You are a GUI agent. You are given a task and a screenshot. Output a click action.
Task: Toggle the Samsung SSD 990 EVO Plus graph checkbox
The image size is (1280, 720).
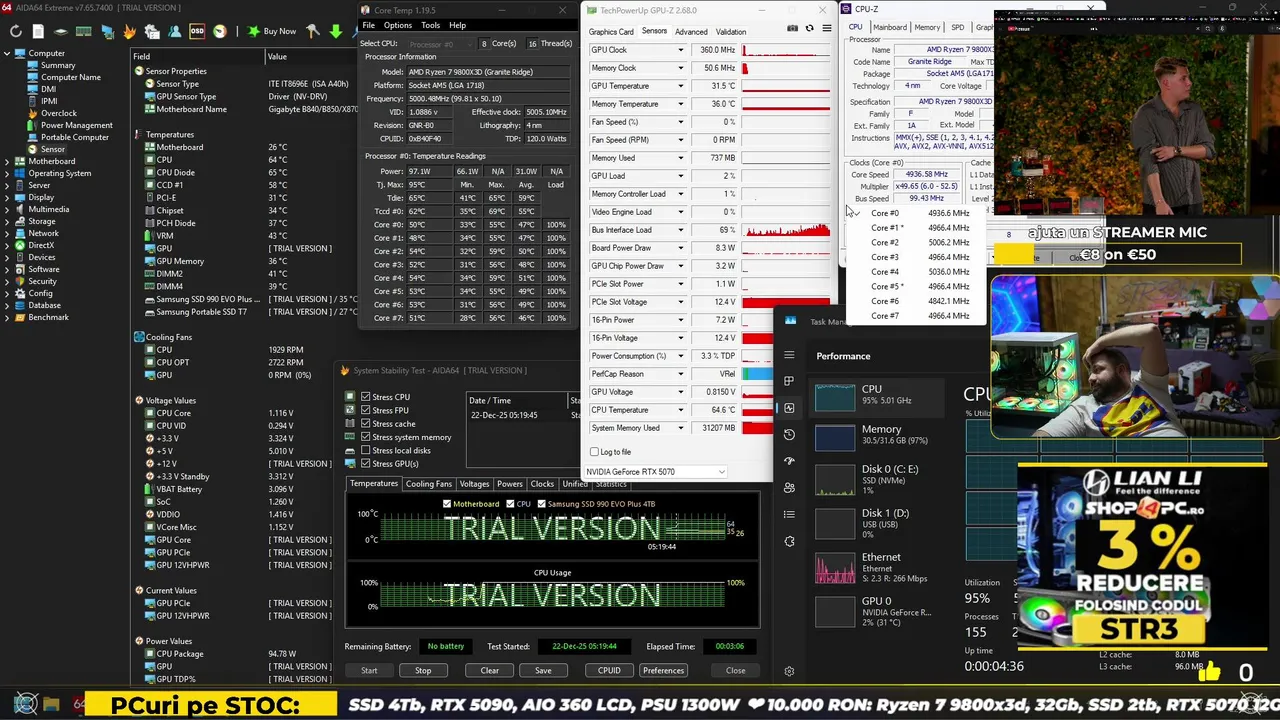[541, 503]
